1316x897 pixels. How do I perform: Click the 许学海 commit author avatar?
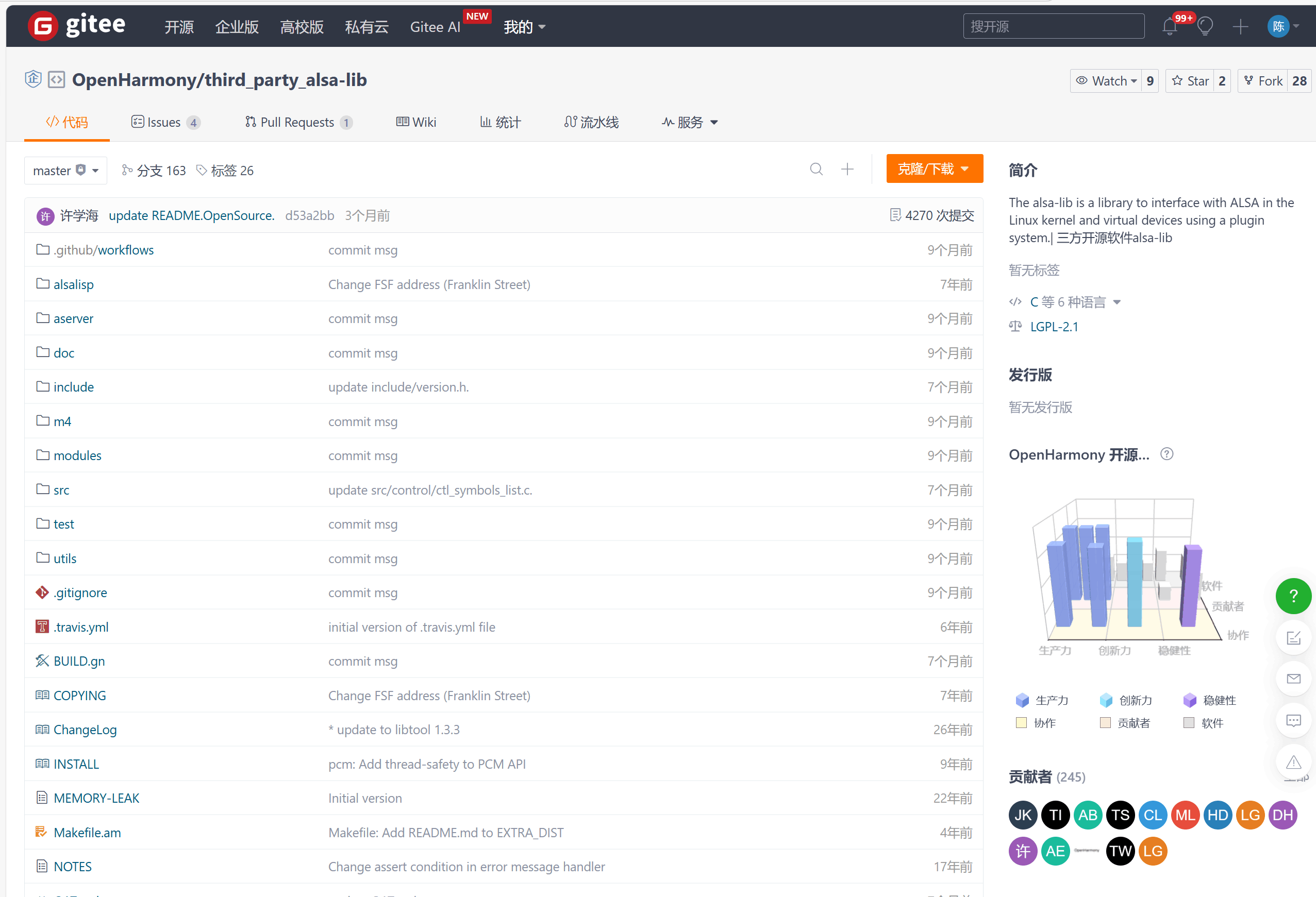(45, 215)
